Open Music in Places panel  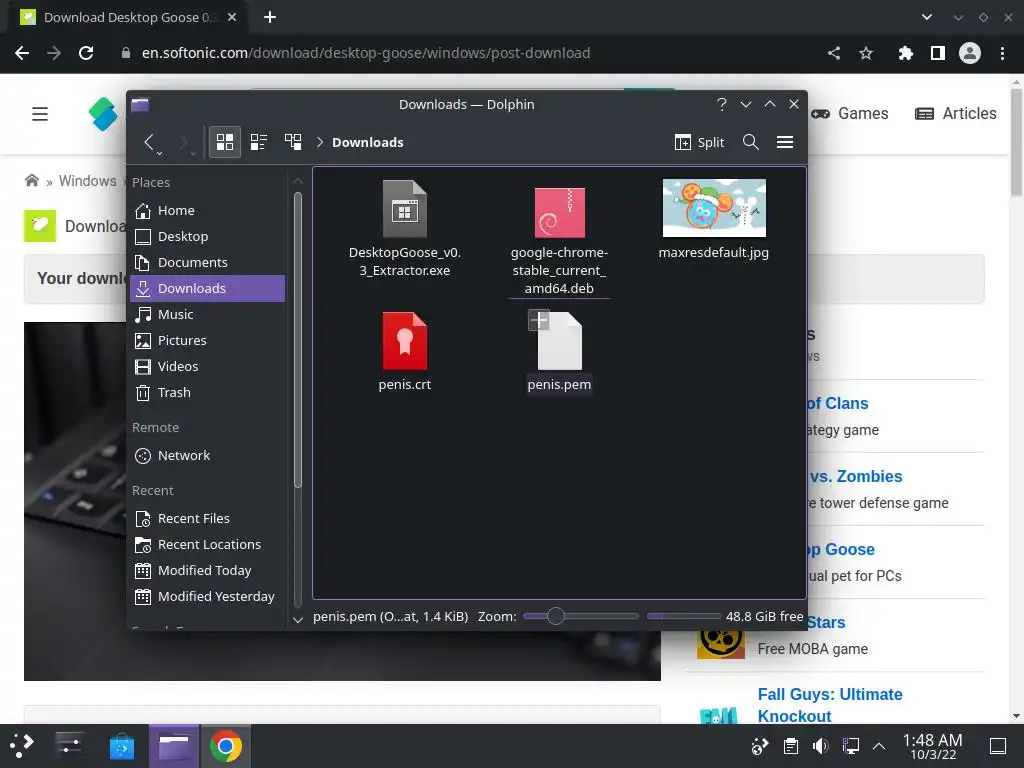208,315
